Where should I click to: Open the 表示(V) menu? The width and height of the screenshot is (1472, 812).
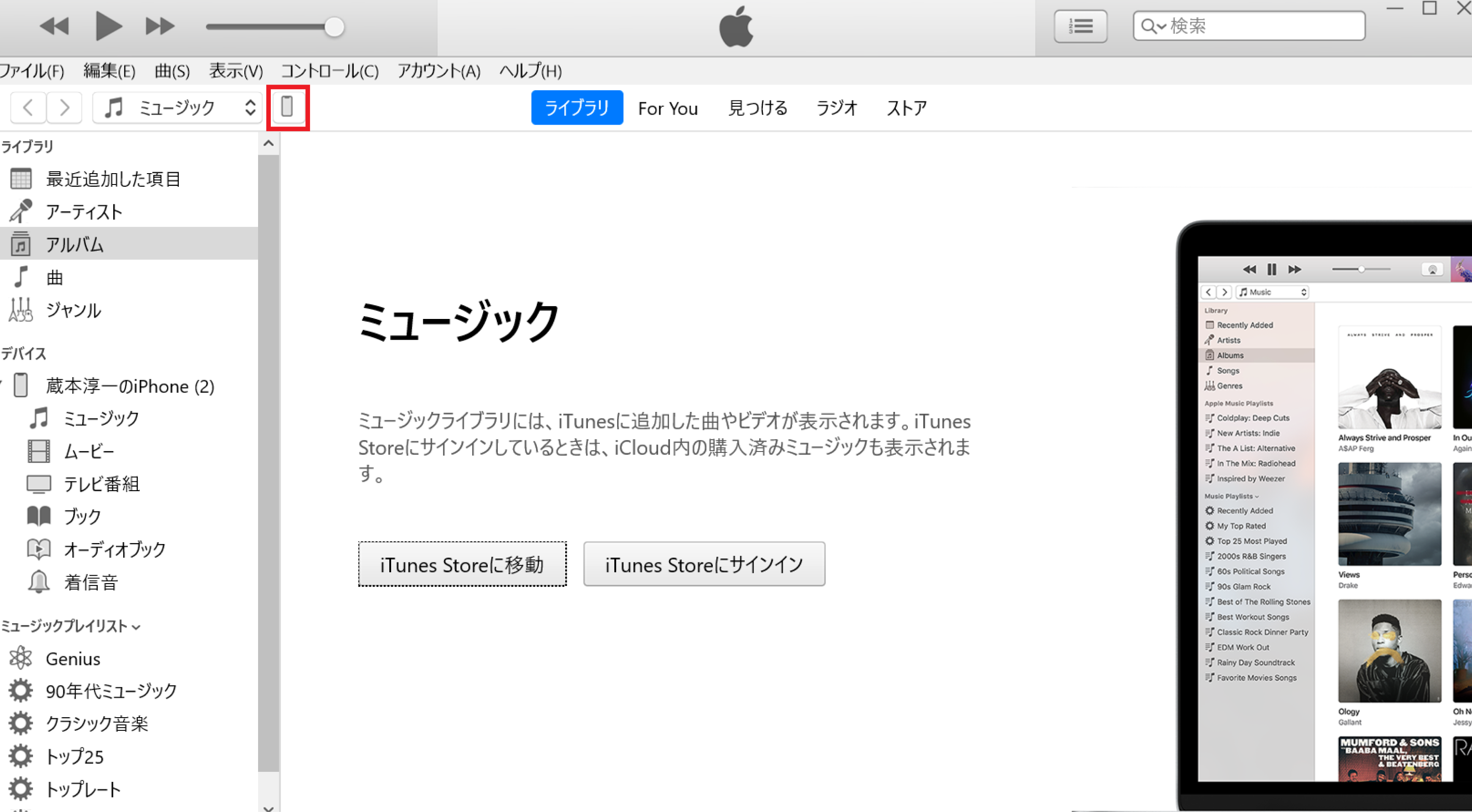[235, 71]
